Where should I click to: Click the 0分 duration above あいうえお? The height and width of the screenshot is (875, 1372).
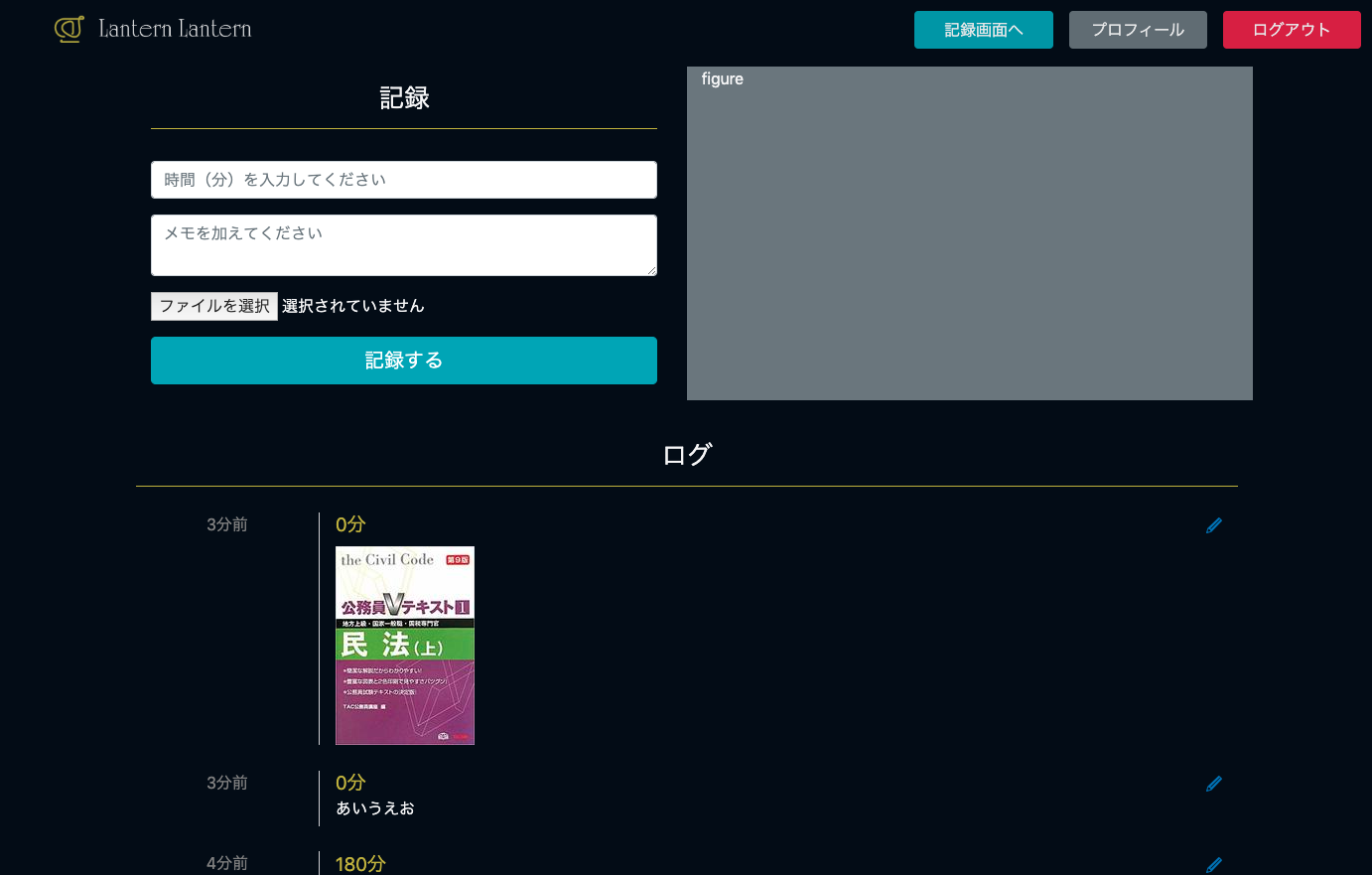[350, 783]
